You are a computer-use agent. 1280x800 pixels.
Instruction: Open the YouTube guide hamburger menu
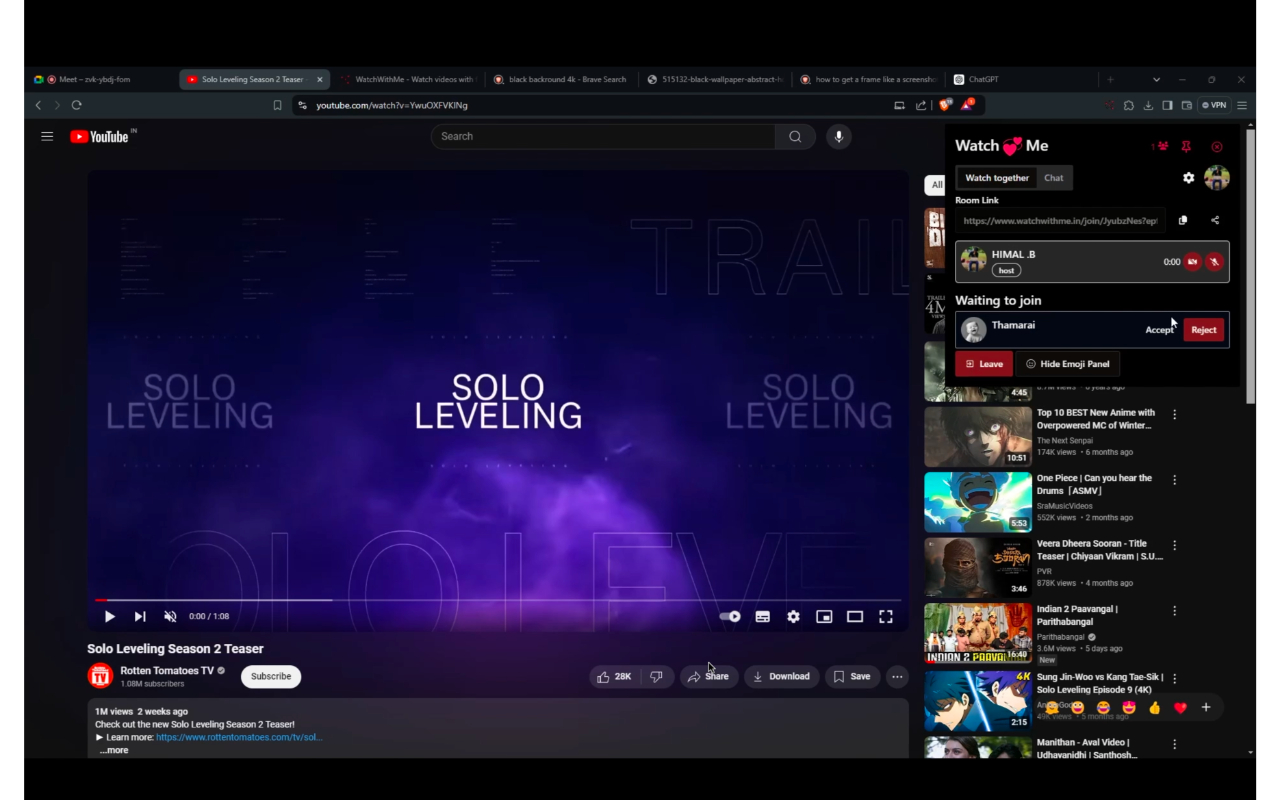pyautogui.click(x=47, y=136)
